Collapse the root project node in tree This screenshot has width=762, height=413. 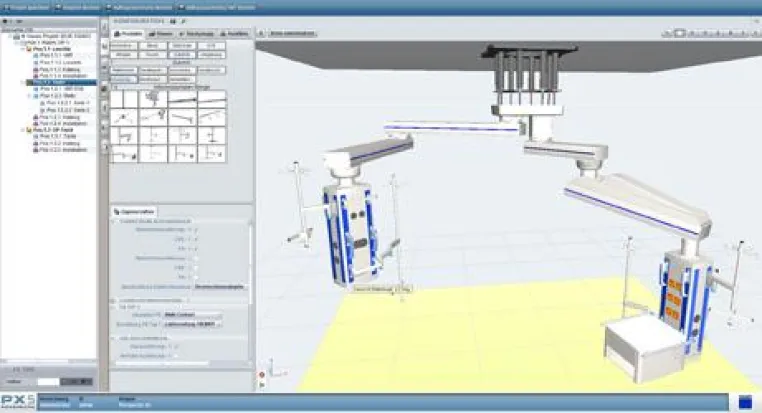[x=10, y=36]
